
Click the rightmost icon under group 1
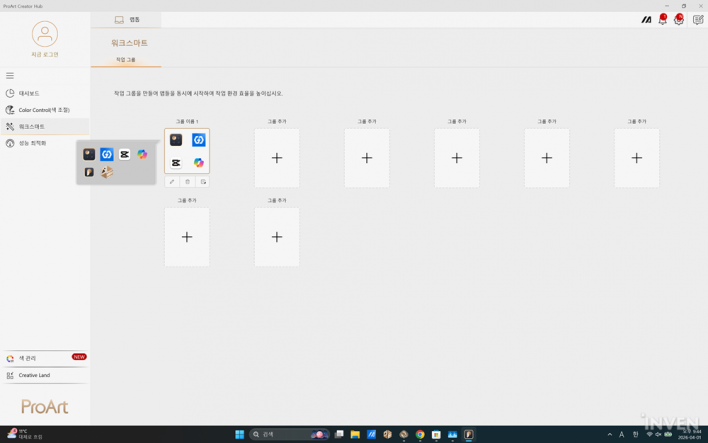point(203,182)
